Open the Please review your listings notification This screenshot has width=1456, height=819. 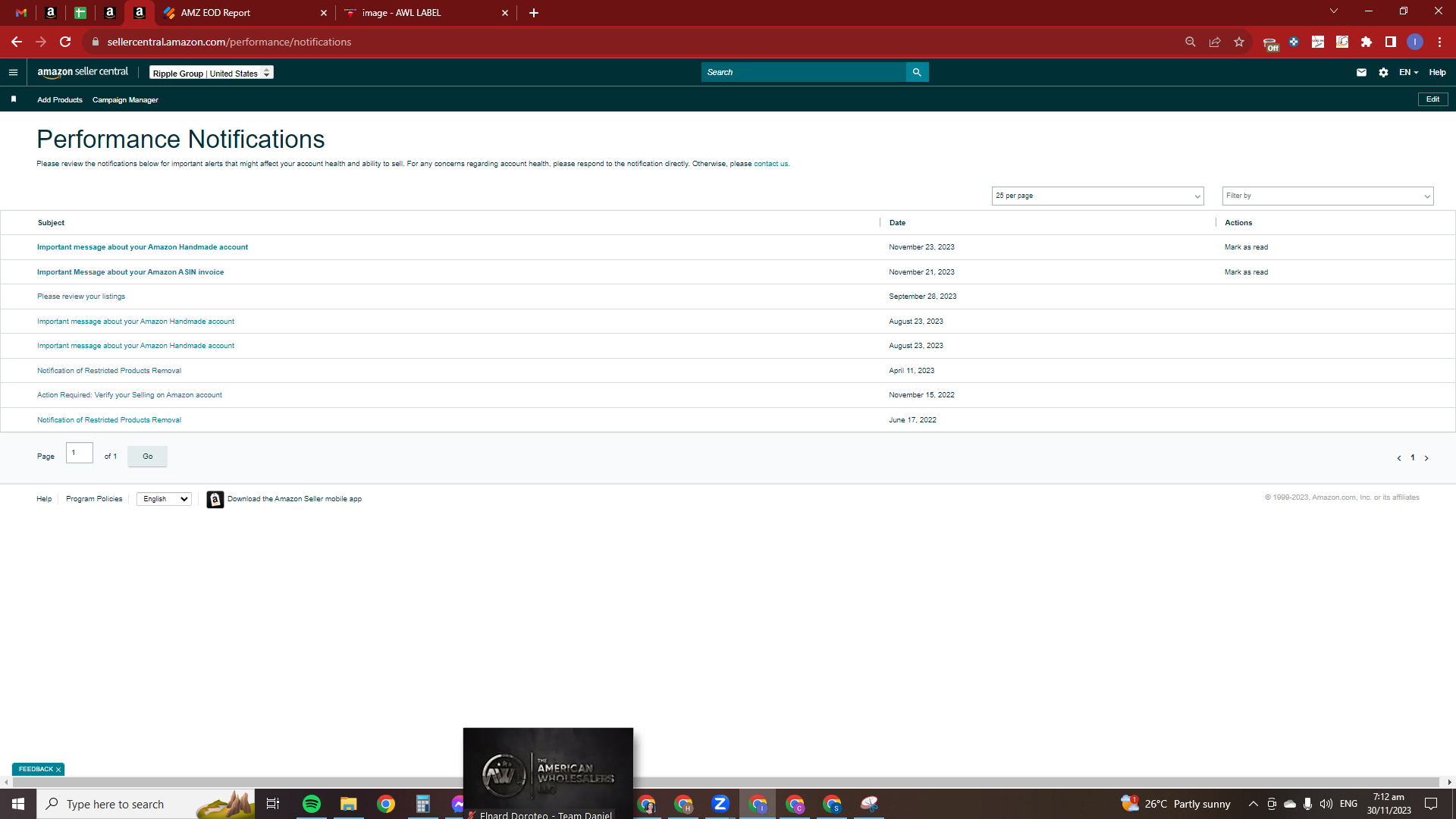click(81, 297)
